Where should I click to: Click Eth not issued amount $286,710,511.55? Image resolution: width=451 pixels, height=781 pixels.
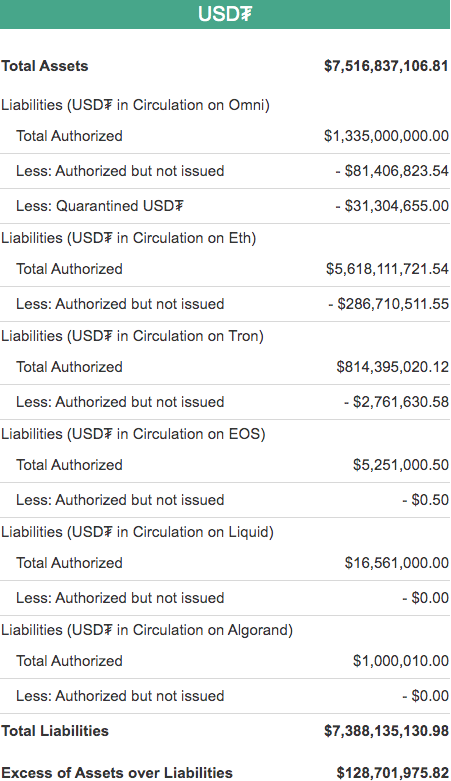[388, 304]
